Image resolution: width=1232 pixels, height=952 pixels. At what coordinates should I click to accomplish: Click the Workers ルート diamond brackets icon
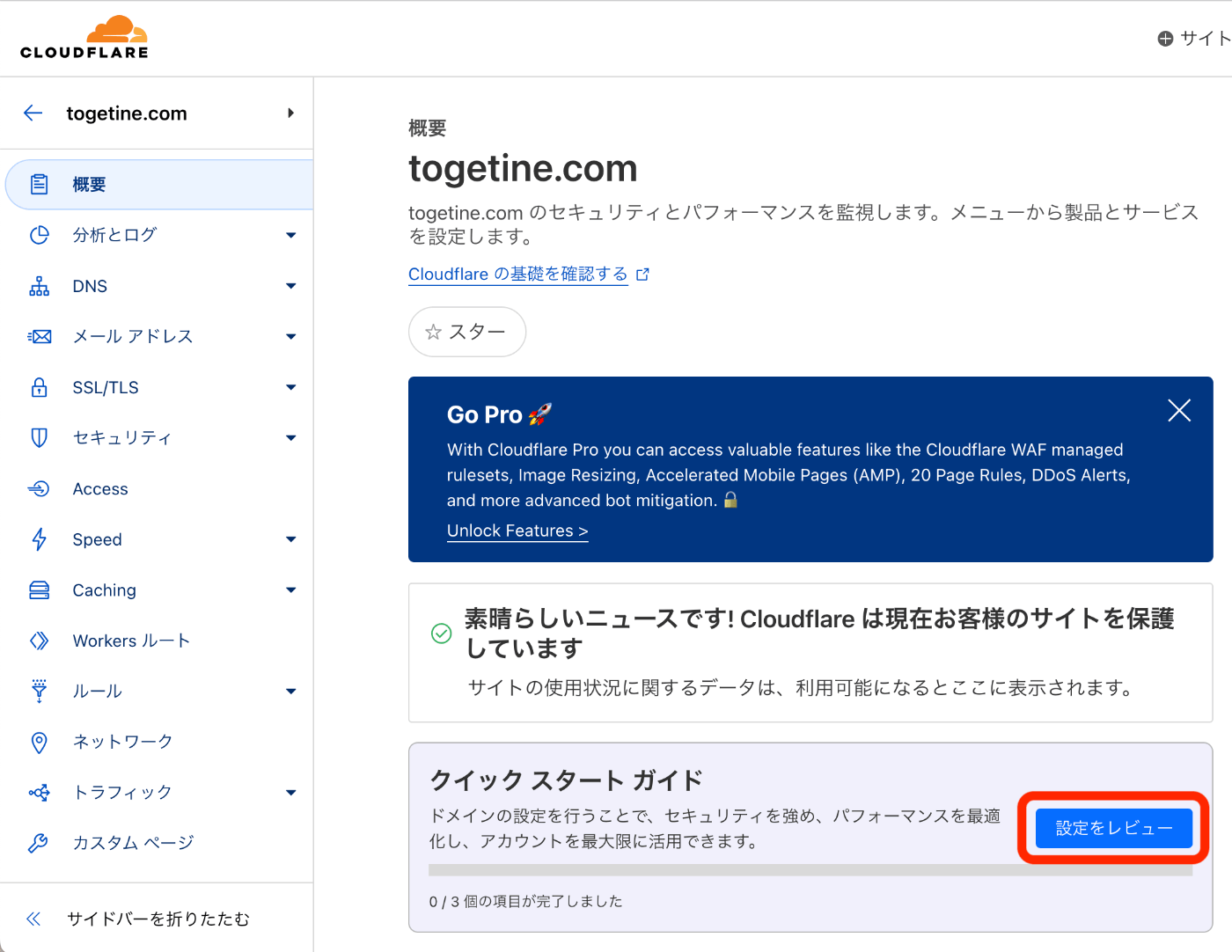pos(40,641)
